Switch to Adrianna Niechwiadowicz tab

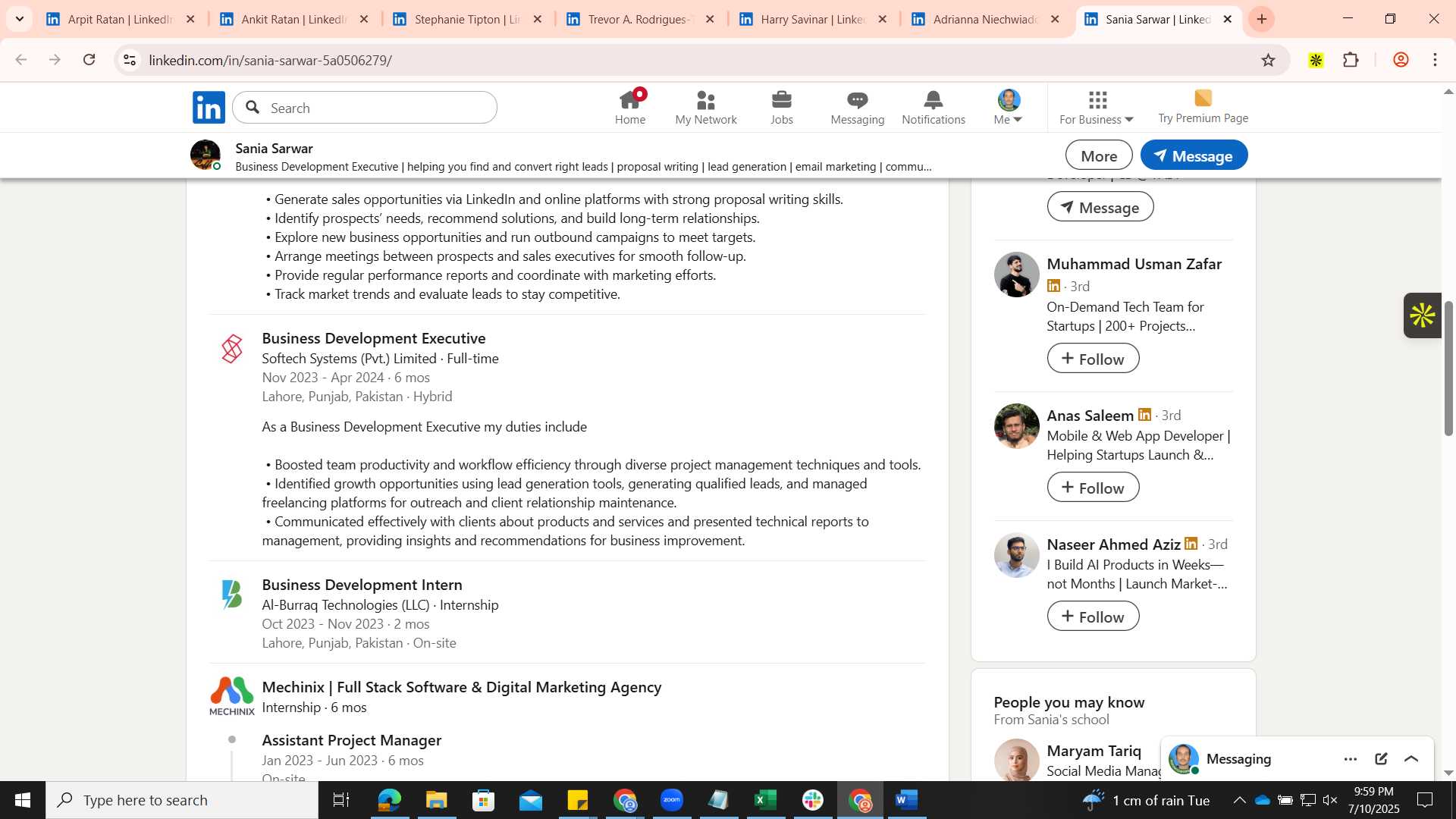coord(984,19)
